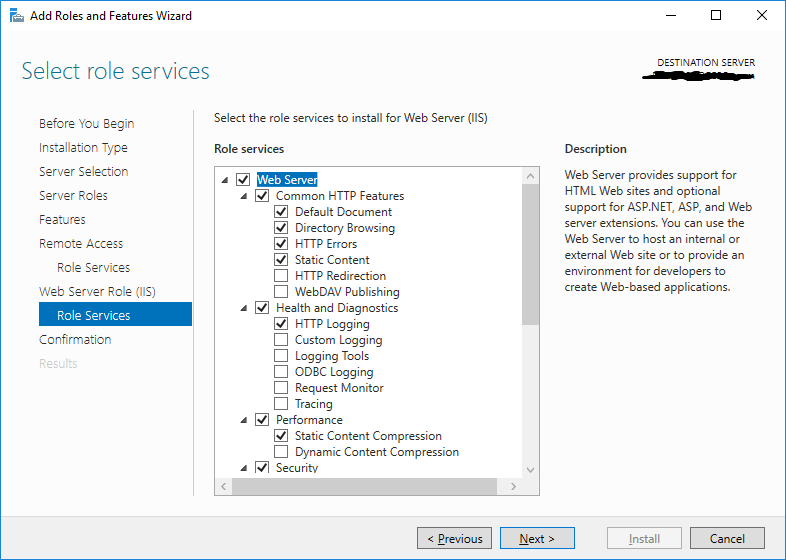Click the Next button
Viewport: 786px width, 560px height.
[537, 539]
